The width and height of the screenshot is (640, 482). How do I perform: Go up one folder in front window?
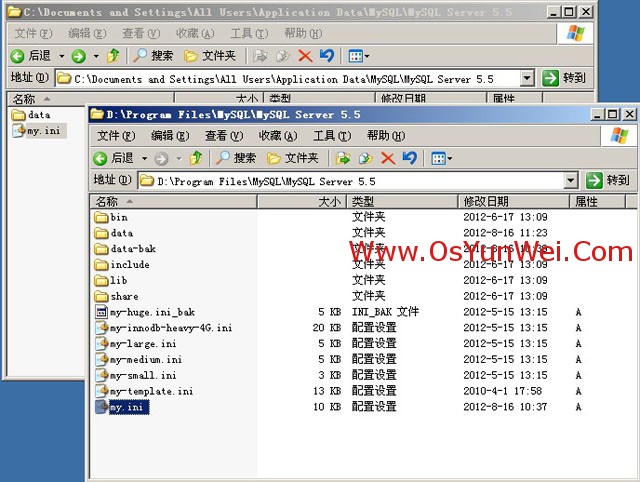point(196,158)
